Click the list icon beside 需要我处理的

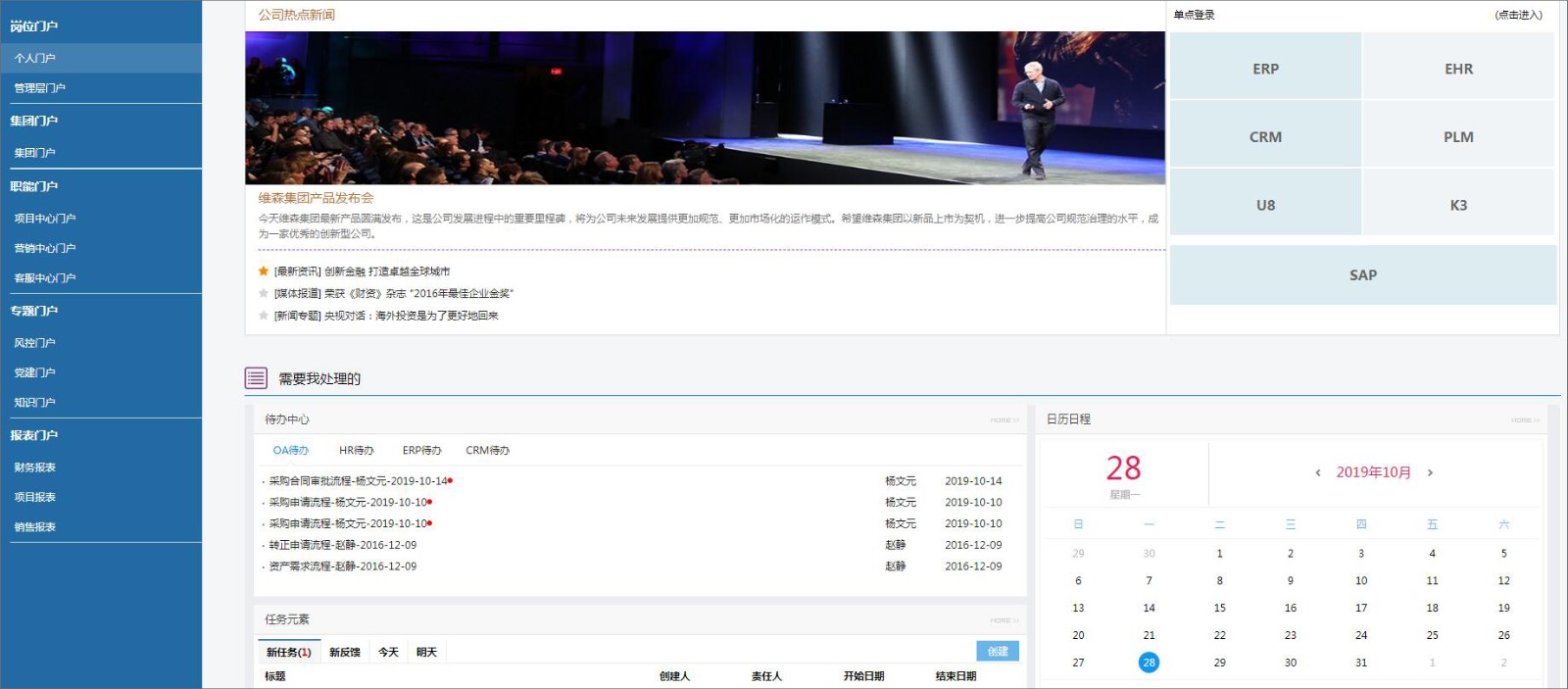256,378
